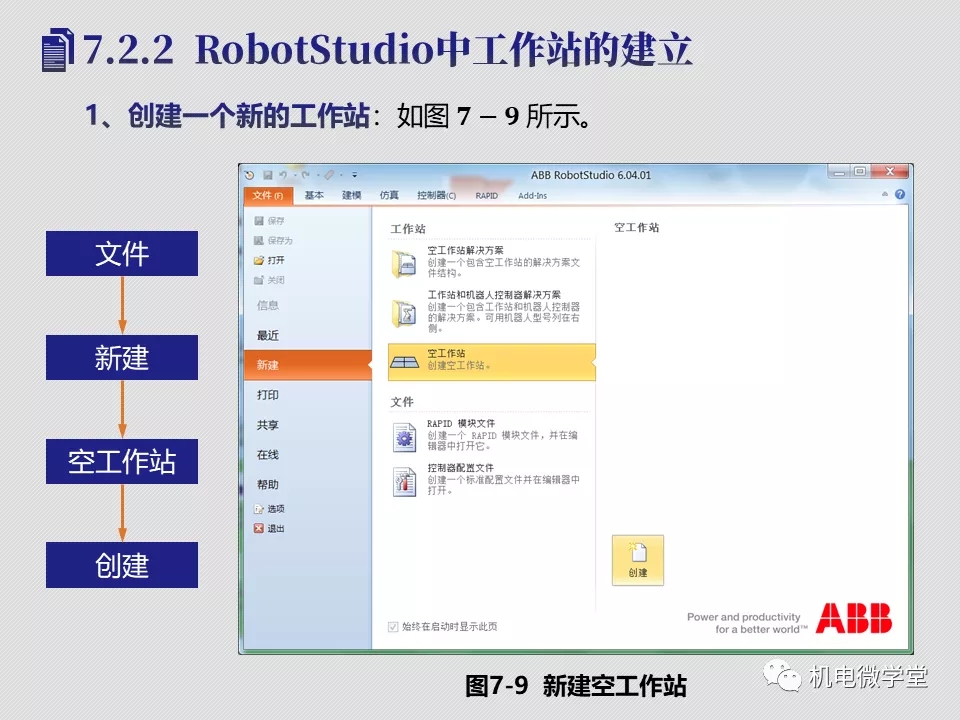This screenshot has width=960, height=720.
Task: Click the undo icon in title bar
Action: 283,175
